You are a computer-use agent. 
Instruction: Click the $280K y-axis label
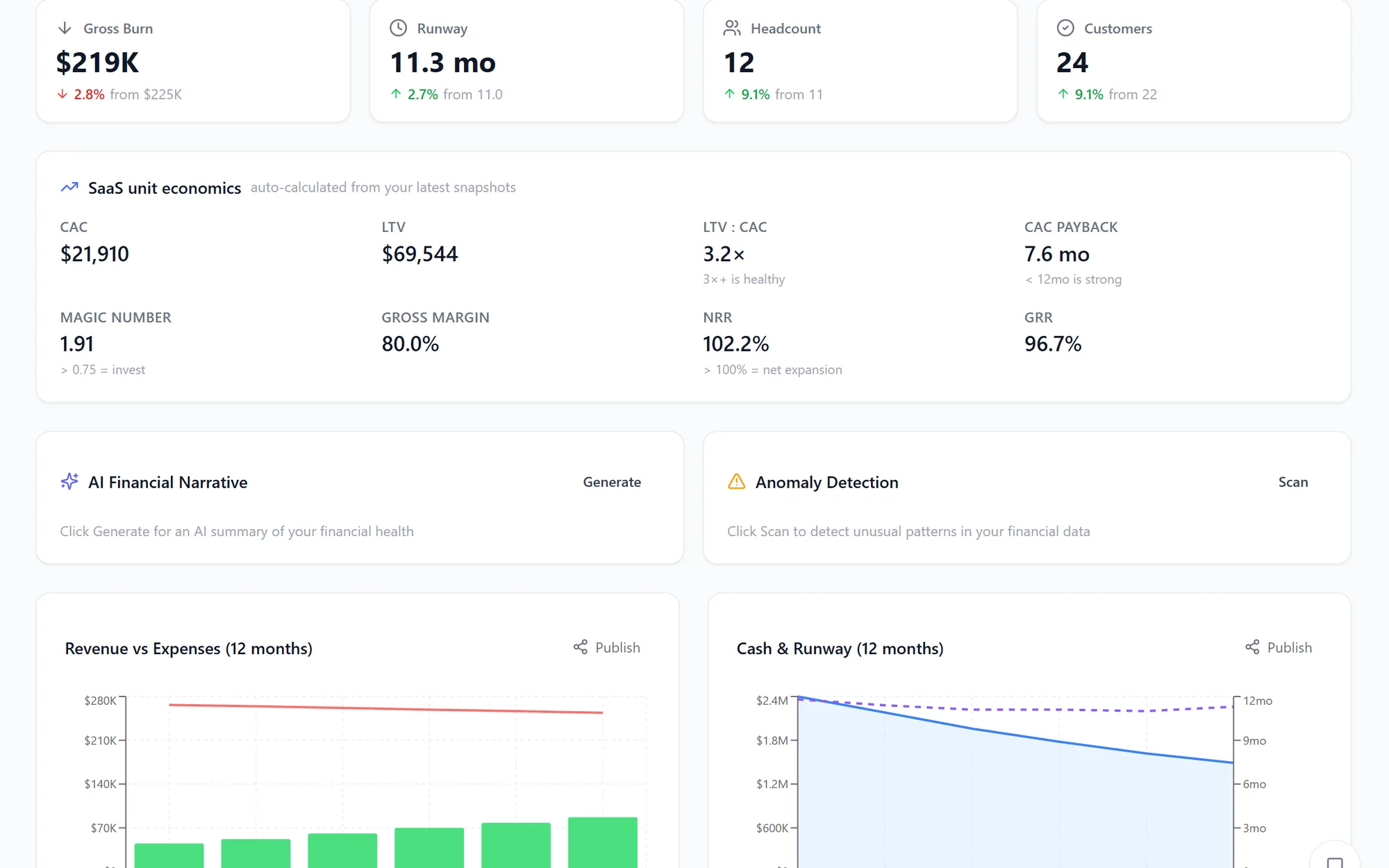click(x=100, y=701)
